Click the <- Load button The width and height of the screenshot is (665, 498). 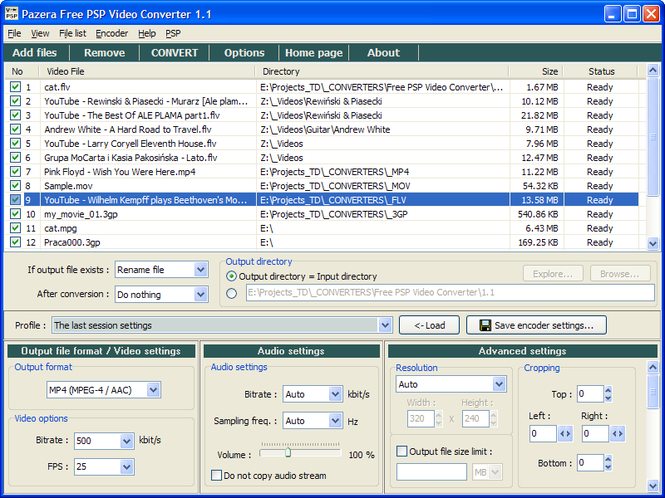coord(429,326)
